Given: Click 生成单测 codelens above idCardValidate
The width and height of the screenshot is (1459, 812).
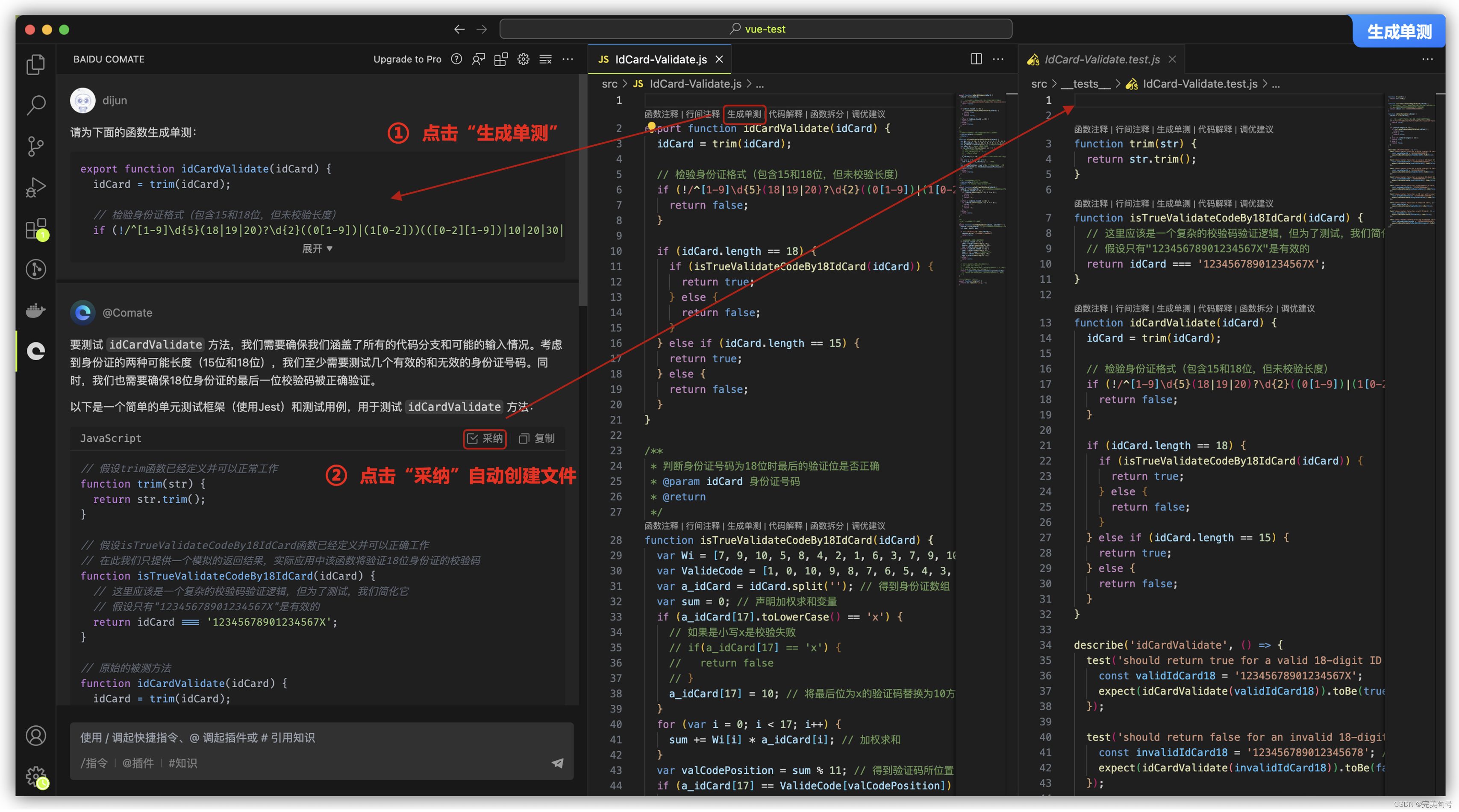Looking at the screenshot, I should 744,114.
